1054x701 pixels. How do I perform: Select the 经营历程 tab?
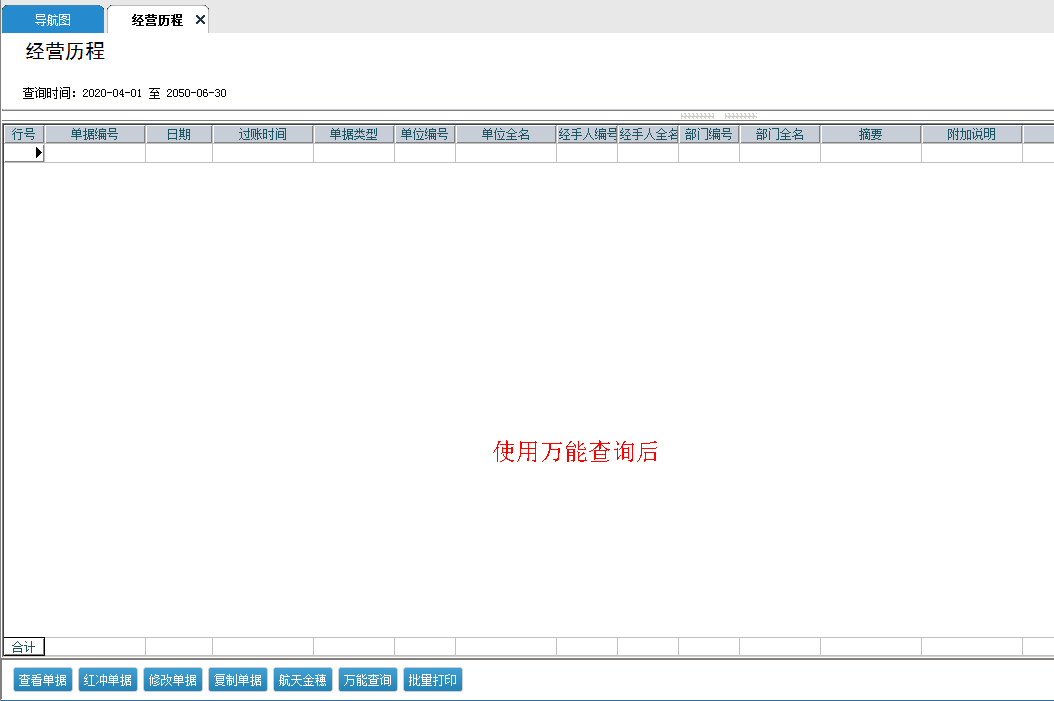[x=157, y=20]
